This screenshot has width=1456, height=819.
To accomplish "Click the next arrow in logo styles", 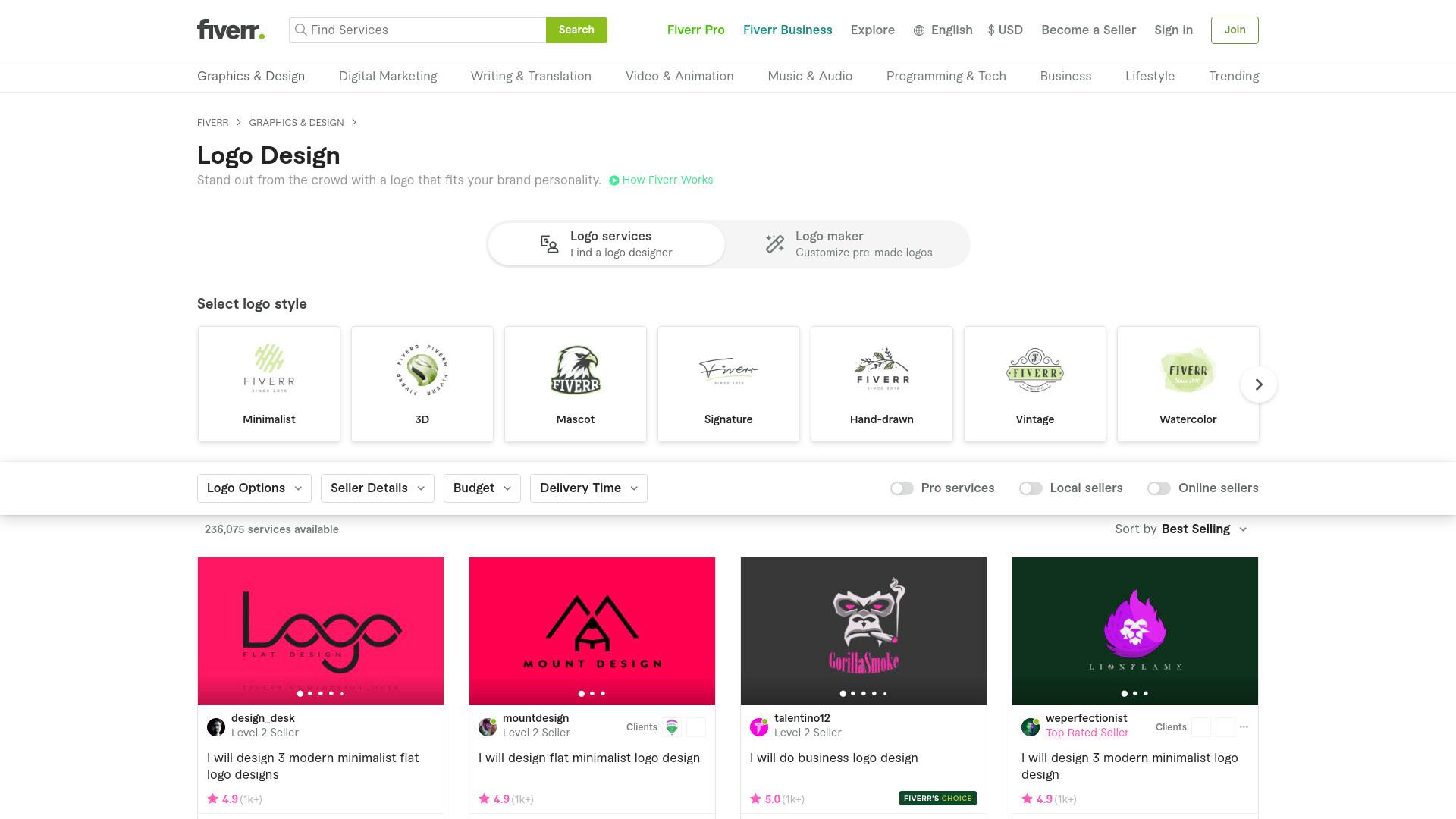I will 1259,384.
